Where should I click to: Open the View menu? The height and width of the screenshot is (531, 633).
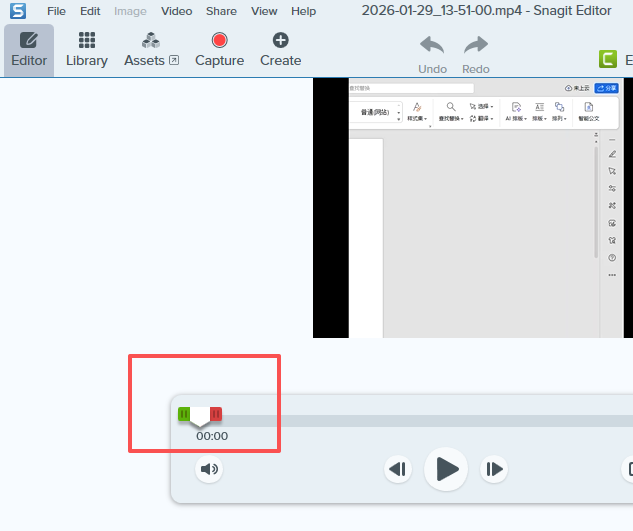(x=264, y=11)
